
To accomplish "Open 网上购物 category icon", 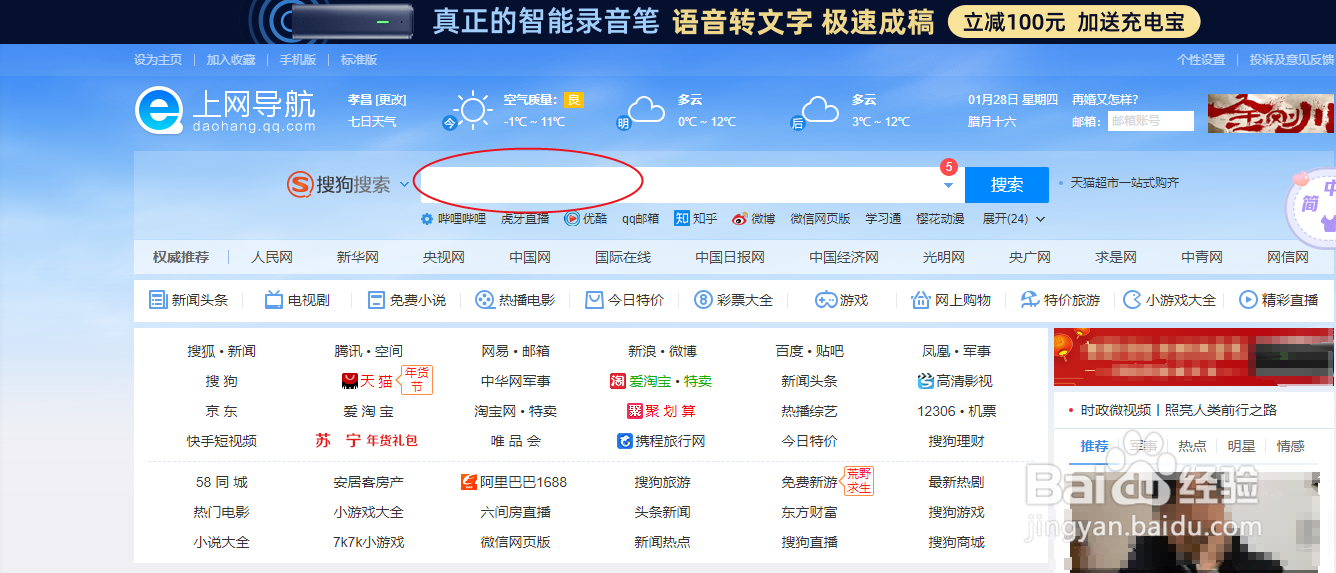I will tap(921, 300).
